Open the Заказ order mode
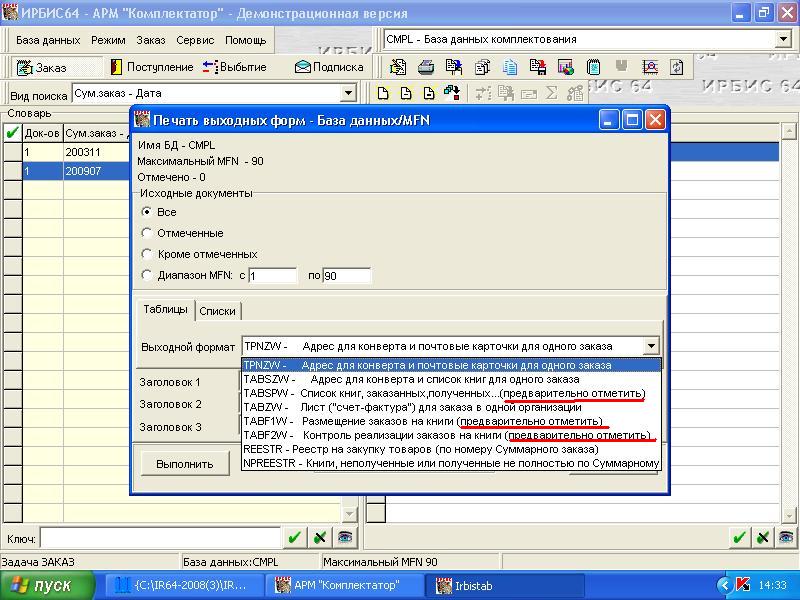 [x=42, y=67]
